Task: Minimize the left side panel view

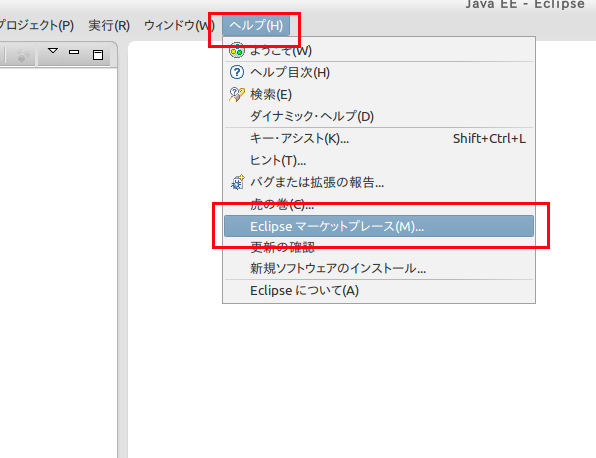Action: tap(74, 52)
